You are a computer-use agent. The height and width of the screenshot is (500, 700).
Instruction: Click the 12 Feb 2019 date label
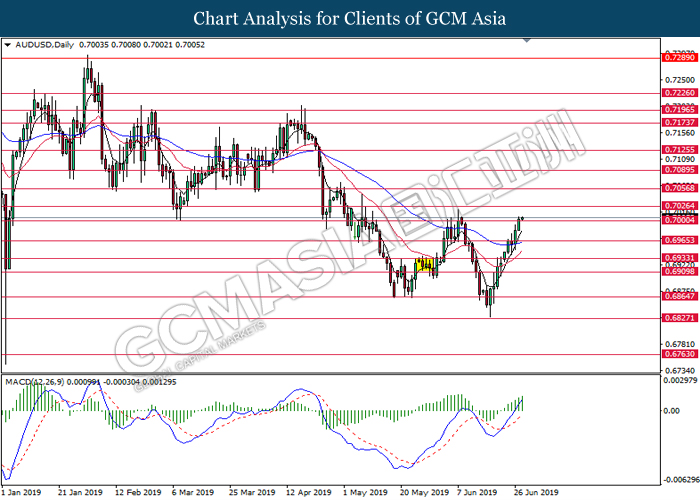[138, 492]
